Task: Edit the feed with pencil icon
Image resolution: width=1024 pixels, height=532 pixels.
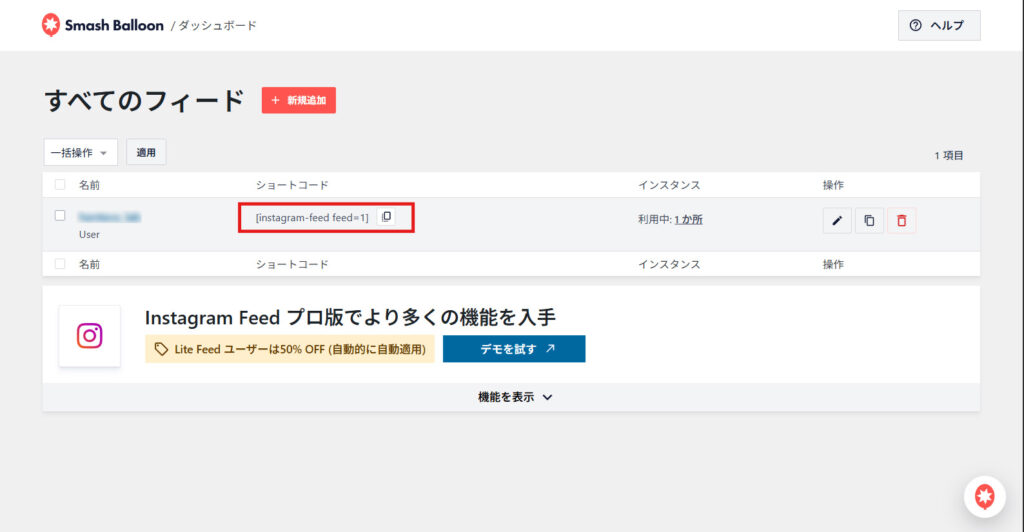Action: coord(837,221)
